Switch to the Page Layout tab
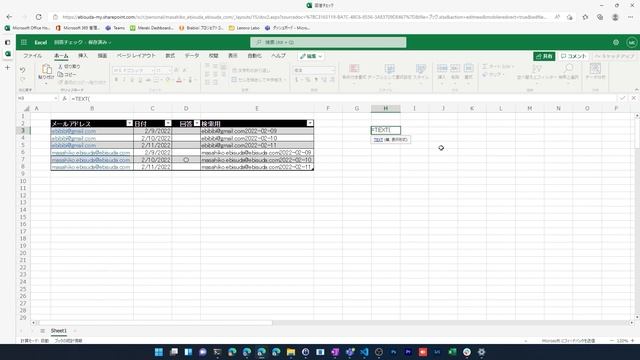This screenshot has width=640, height=360. pyautogui.click(x=136, y=56)
